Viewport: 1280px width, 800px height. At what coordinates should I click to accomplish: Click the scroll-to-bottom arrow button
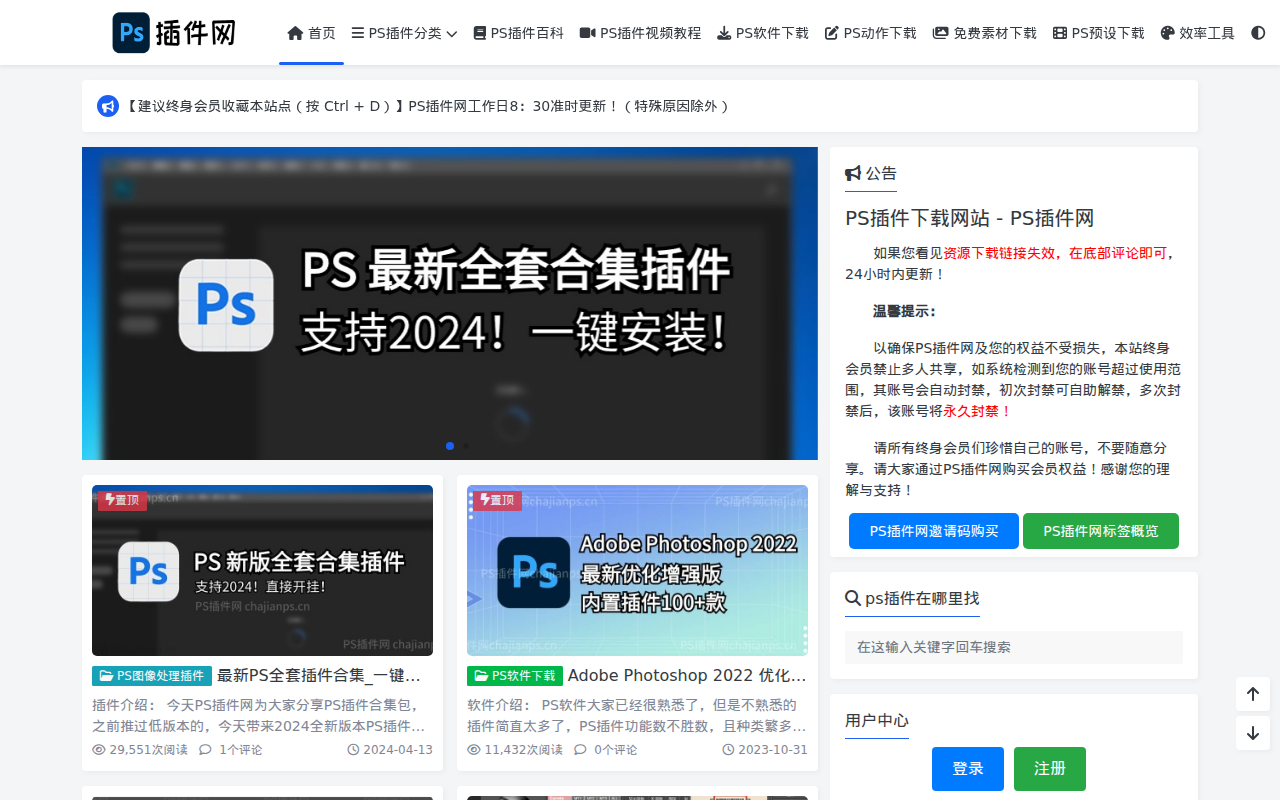1253,733
